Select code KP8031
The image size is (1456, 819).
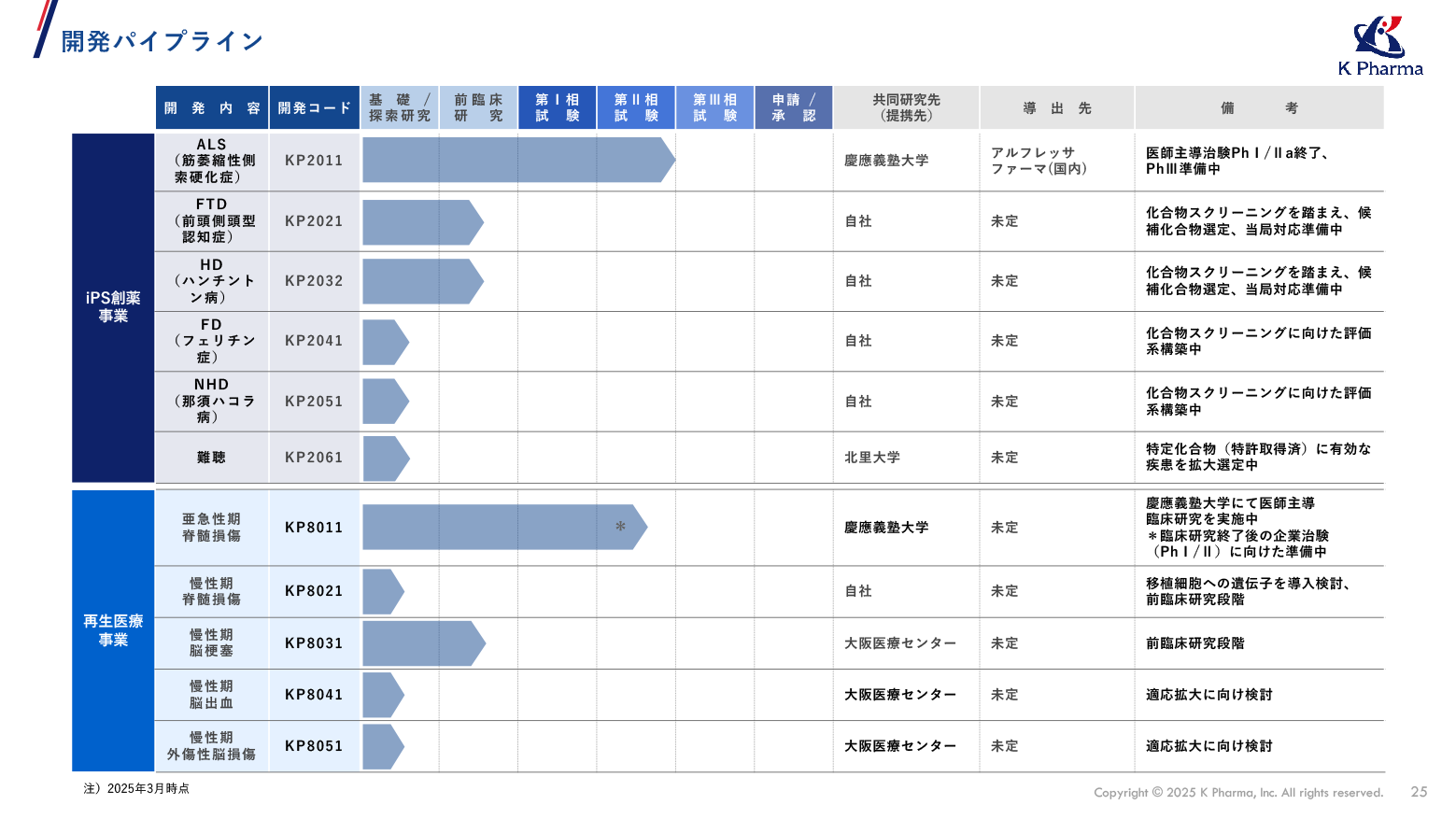314,643
